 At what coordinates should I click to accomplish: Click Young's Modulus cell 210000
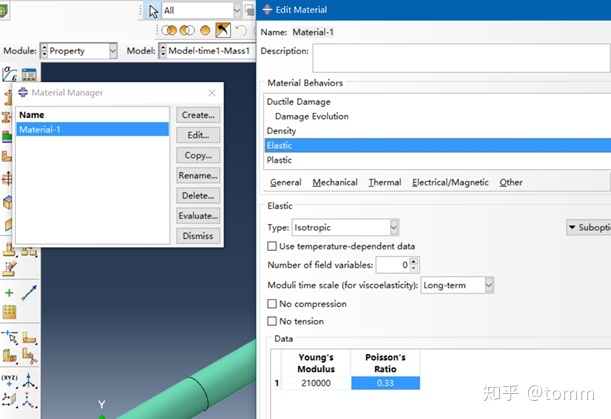click(316, 383)
